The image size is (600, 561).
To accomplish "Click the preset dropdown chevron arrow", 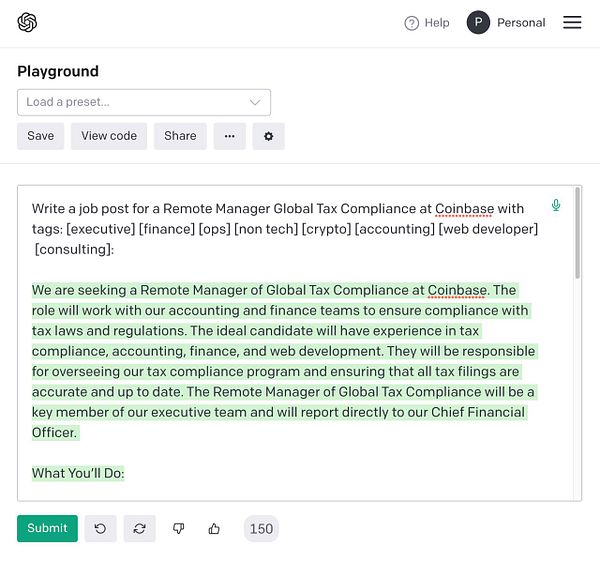I will (255, 103).
